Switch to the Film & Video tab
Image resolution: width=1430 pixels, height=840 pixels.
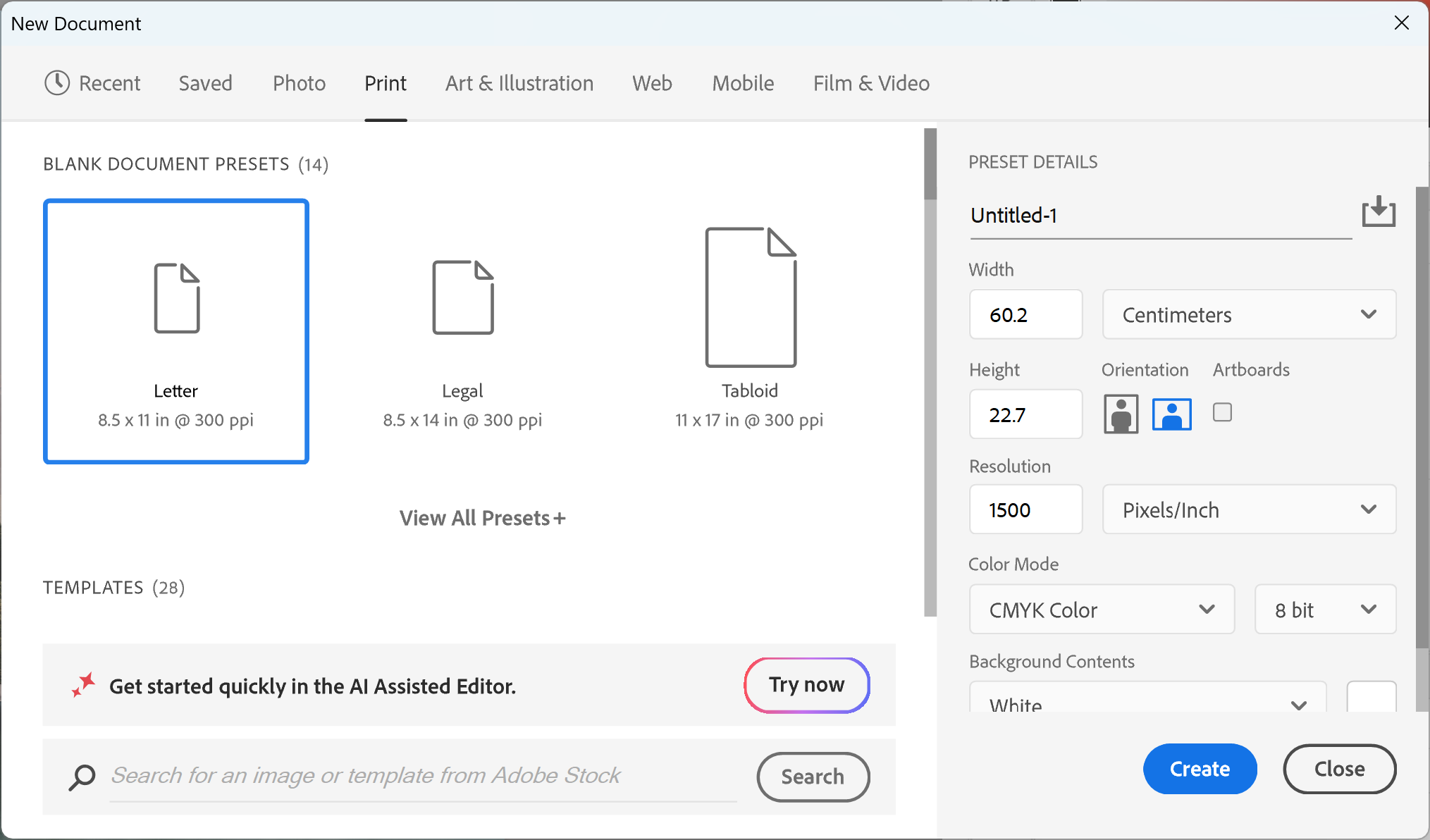click(x=871, y=83)
